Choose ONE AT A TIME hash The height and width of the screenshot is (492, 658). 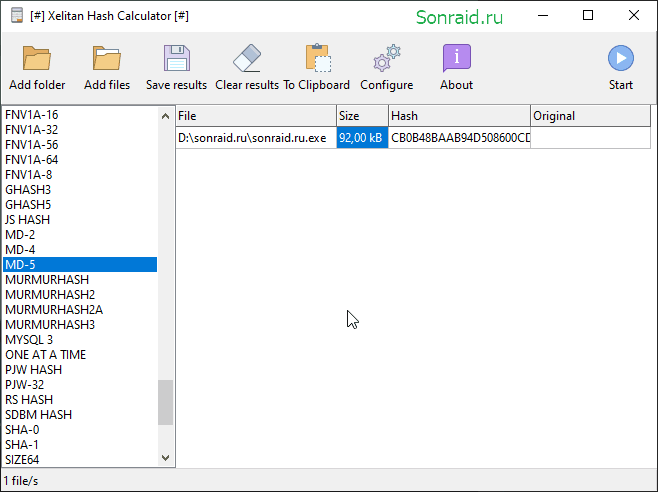[x=80, y=355]
